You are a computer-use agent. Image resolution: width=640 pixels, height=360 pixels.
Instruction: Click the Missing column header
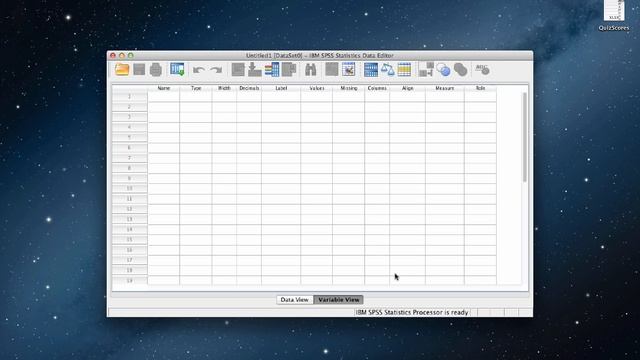click(349, 88)
